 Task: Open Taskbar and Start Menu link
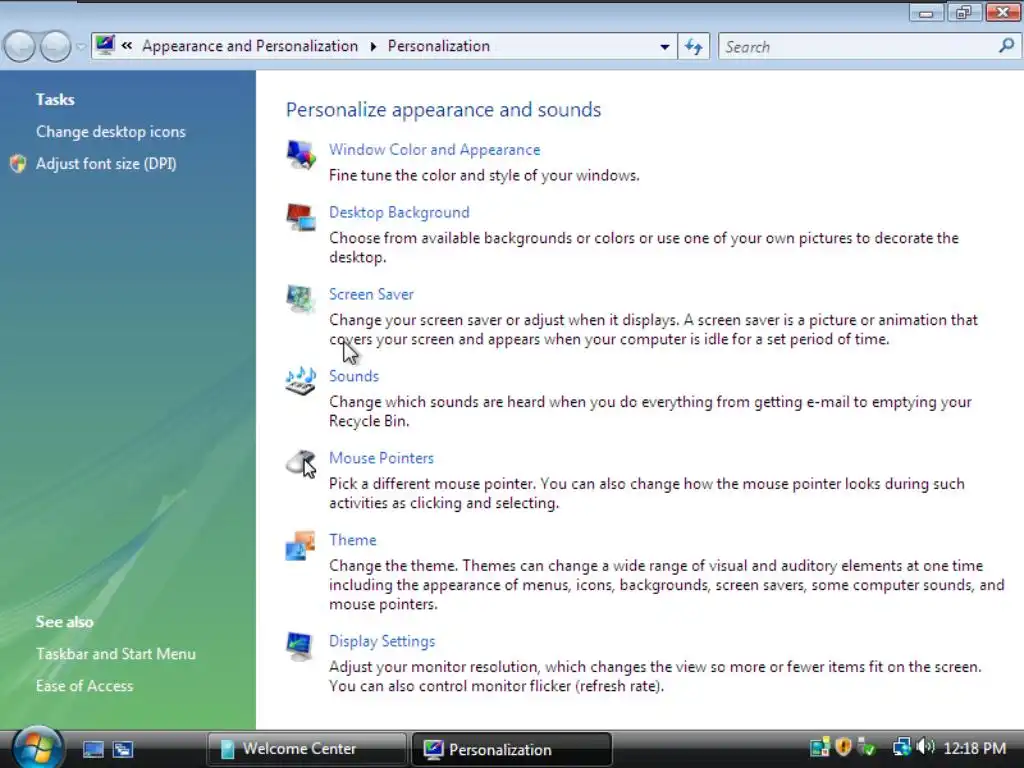[116, 654]
